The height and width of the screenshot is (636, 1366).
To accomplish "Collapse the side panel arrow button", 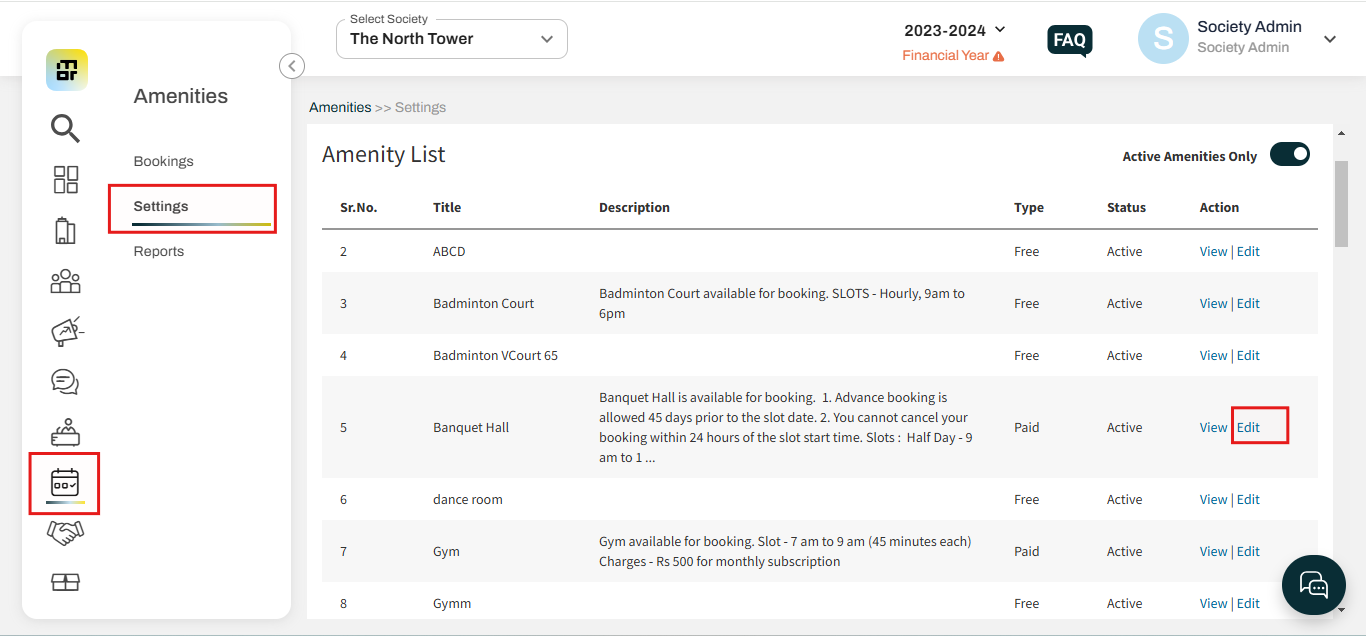I will pyautogui.click(x=291, y=66).
